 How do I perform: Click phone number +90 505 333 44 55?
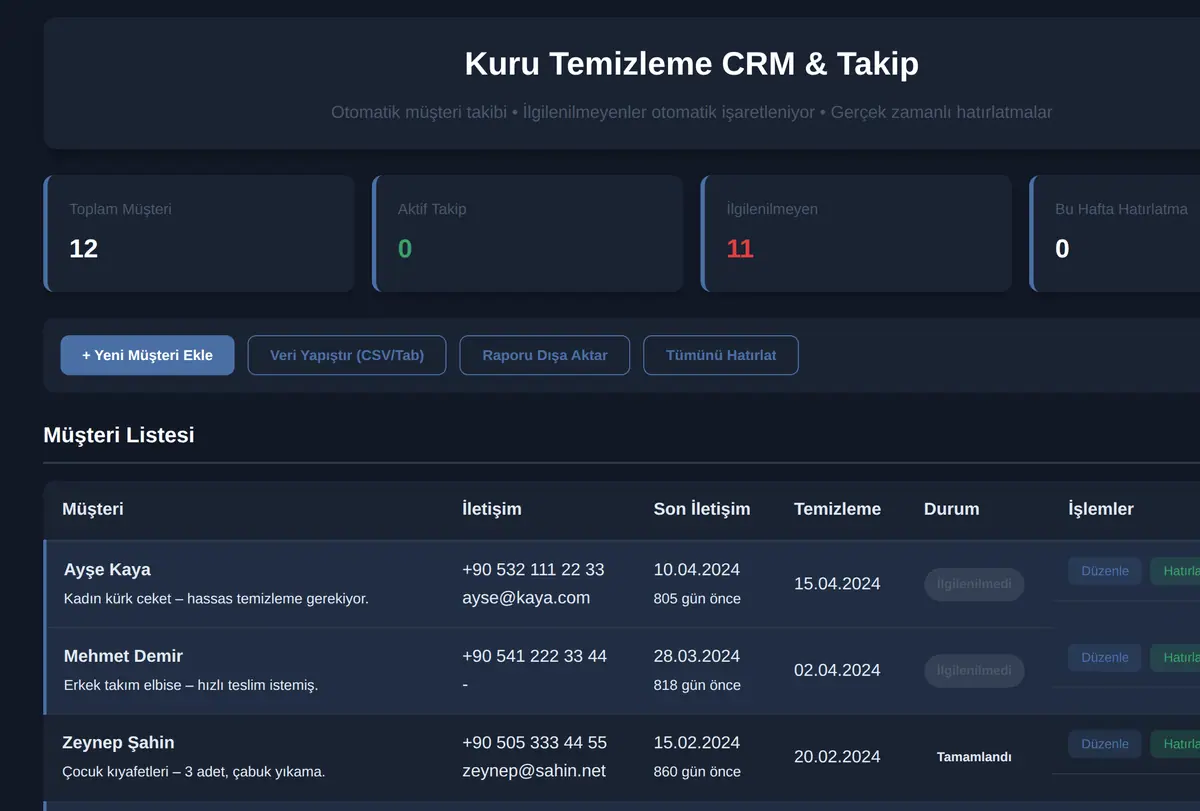pyautogui.click(x=534, y=743)
